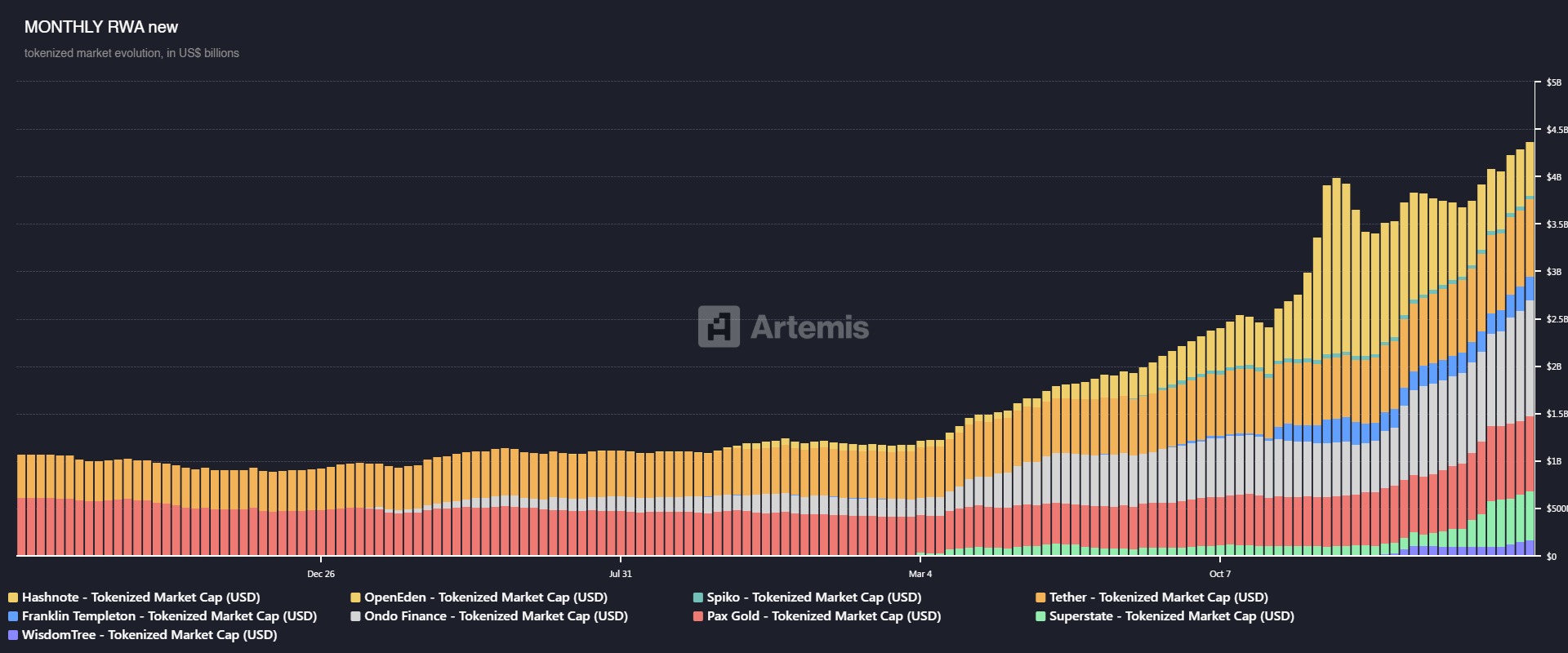This screenshot has width=1568, height=653.
Task: Click the $1.5B y-axis label
Action: [x=1557, y=414]
